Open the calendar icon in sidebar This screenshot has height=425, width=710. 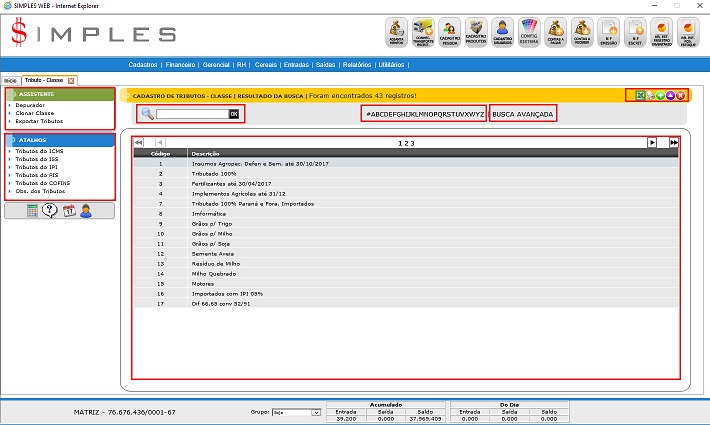[68, 211]
